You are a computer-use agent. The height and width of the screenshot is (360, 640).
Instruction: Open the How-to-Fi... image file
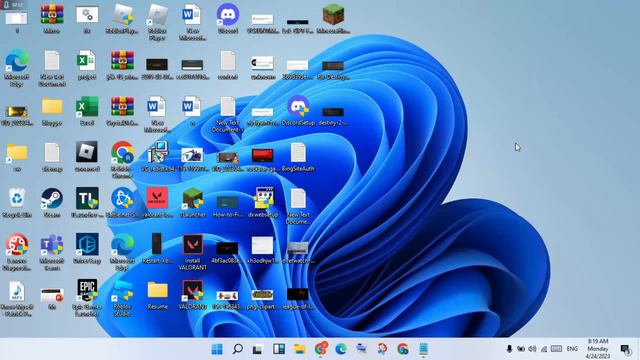point(227,202)
